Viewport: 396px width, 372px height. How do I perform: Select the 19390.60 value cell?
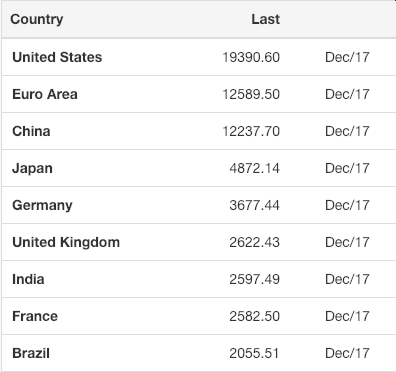(251, 57)
